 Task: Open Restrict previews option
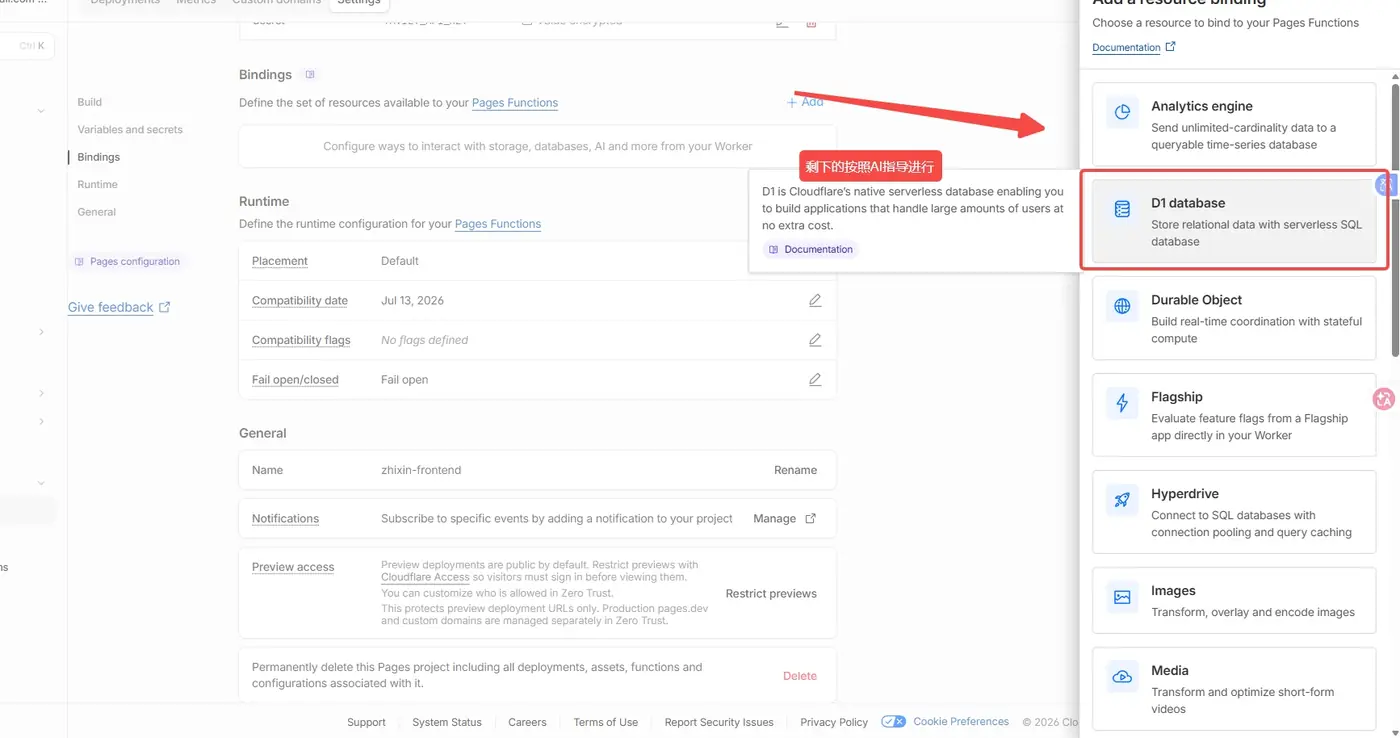771,593
